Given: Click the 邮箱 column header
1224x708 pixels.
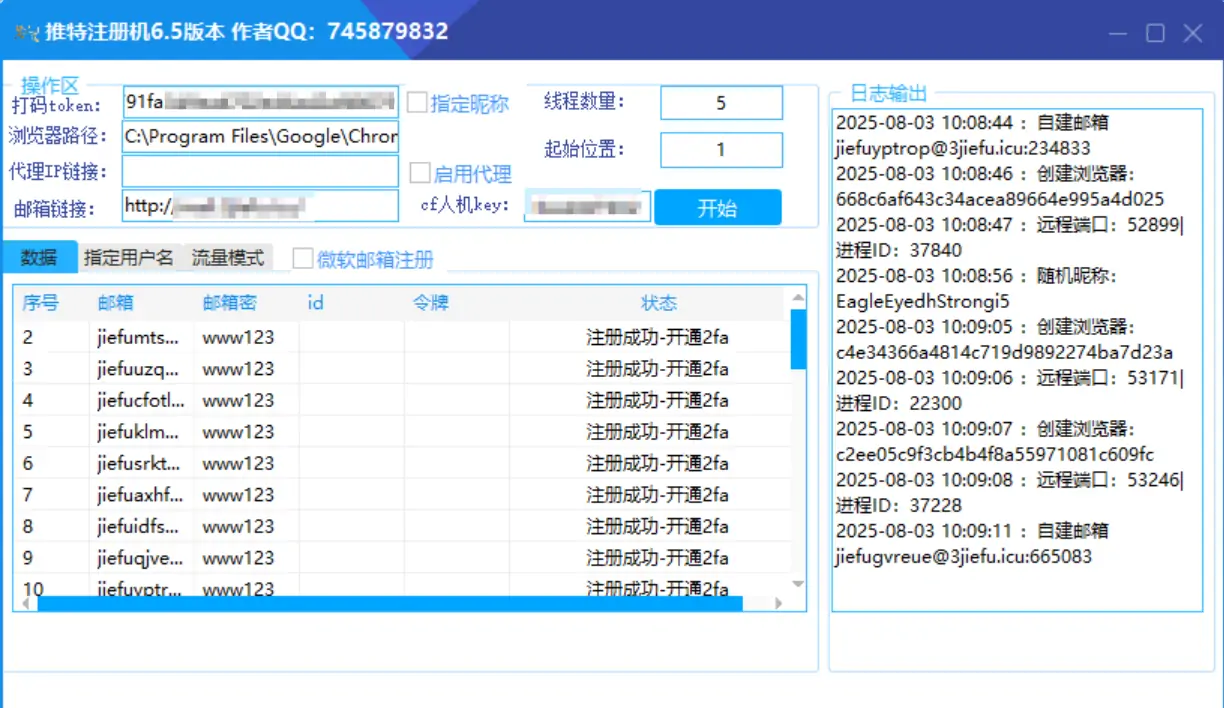Looking at the screenshot, I should 115,303.
